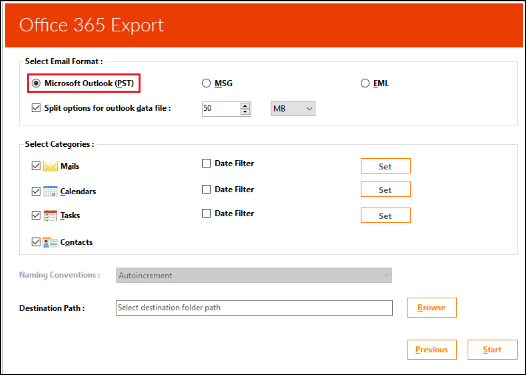Image resolution: width=526 pixels, height=375 pixels.
Task: Uncheck the Contacts category checkbox
Action: (x=36, y=242)
